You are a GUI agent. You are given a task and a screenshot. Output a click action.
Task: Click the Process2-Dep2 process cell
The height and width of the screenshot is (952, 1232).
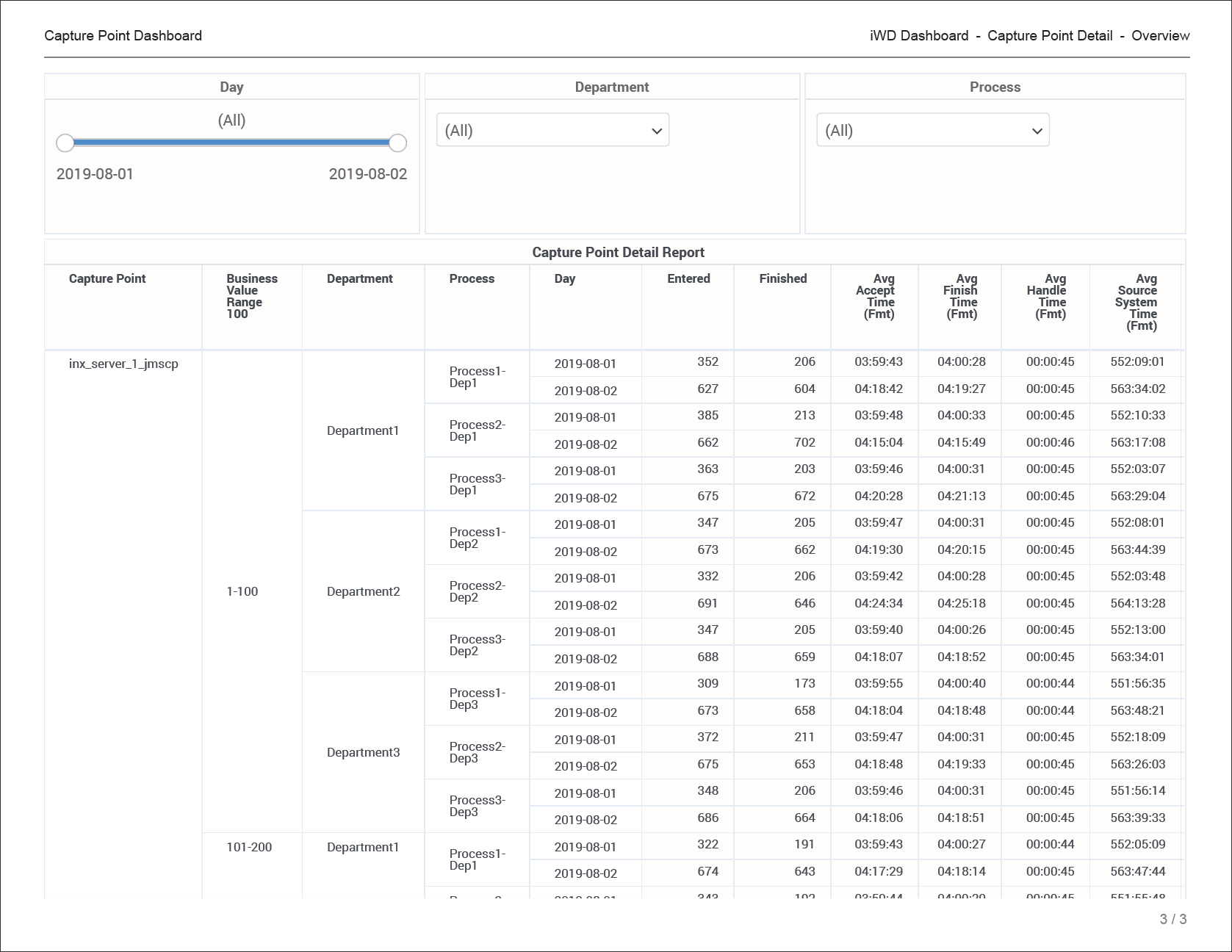477,591
